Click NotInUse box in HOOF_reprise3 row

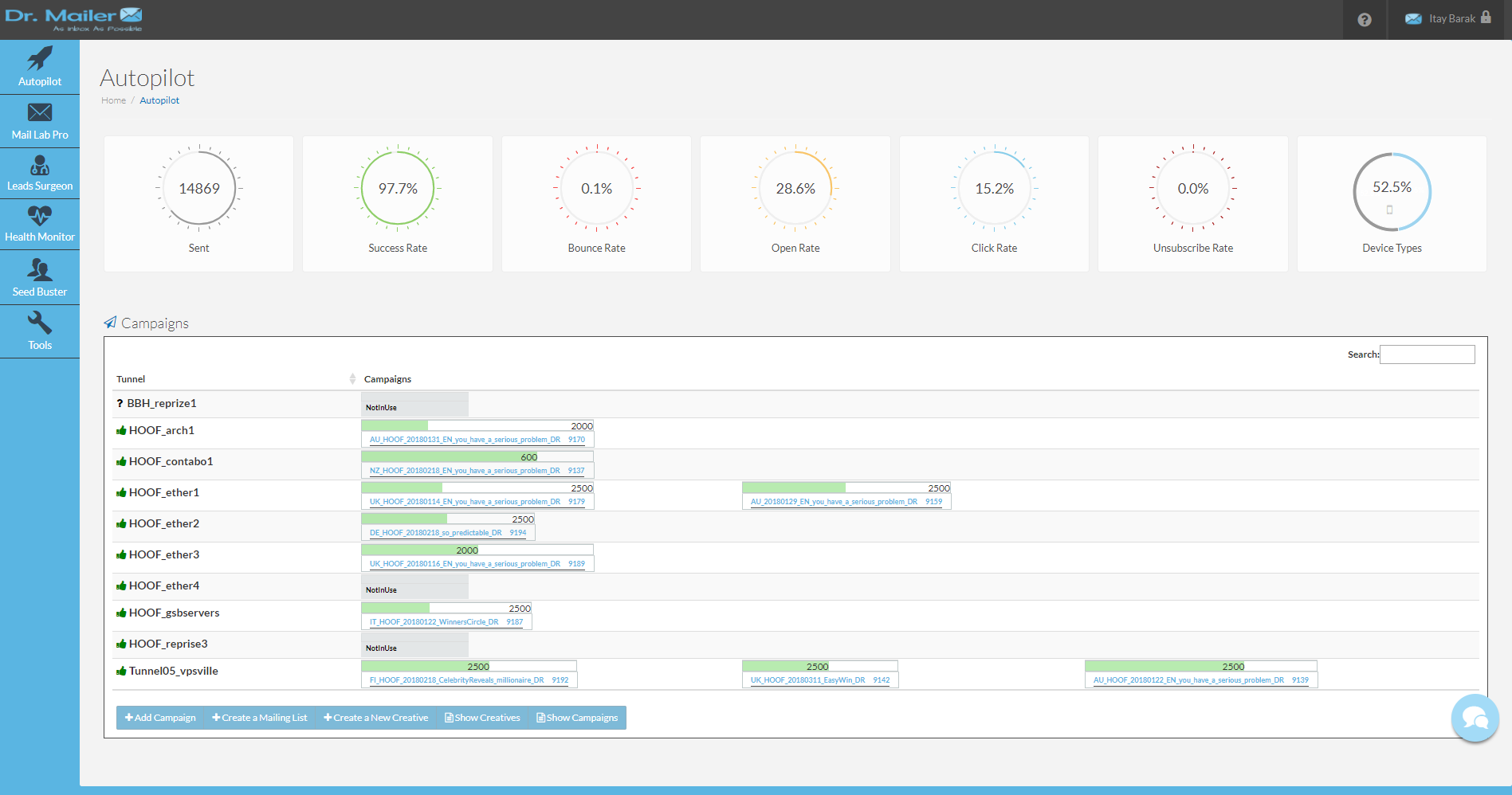click(414, 644)
